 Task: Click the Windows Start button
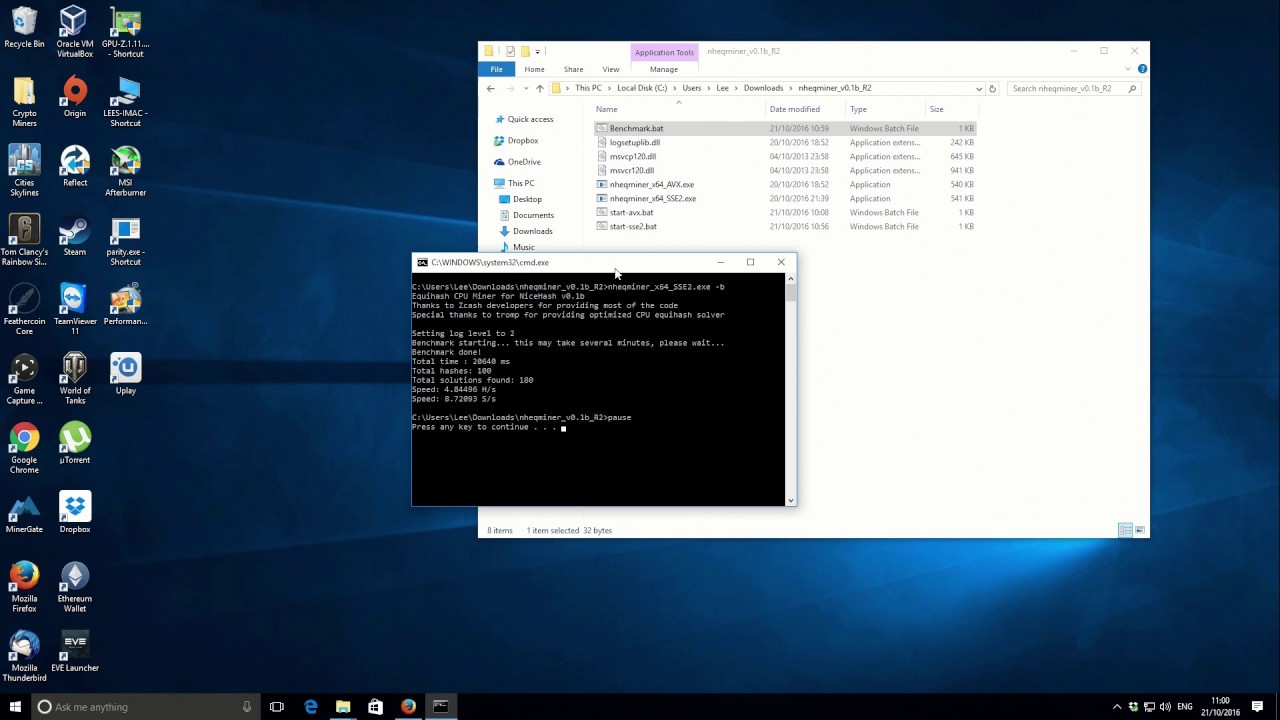coord(15,707)
